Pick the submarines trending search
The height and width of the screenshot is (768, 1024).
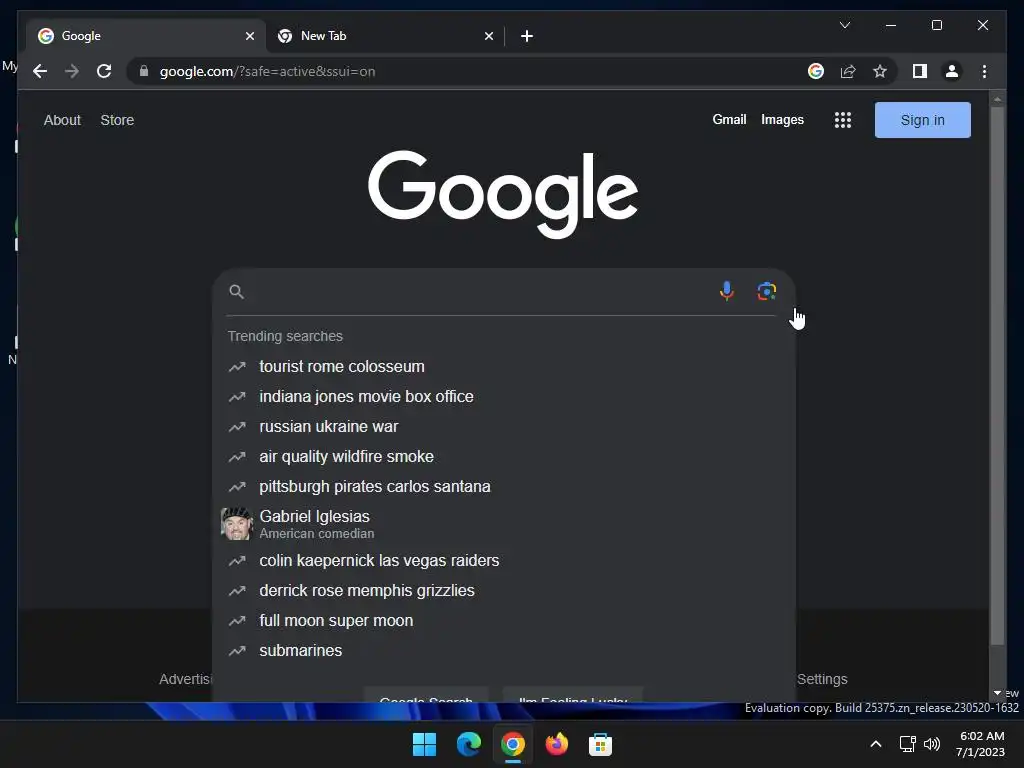(504, 650)
